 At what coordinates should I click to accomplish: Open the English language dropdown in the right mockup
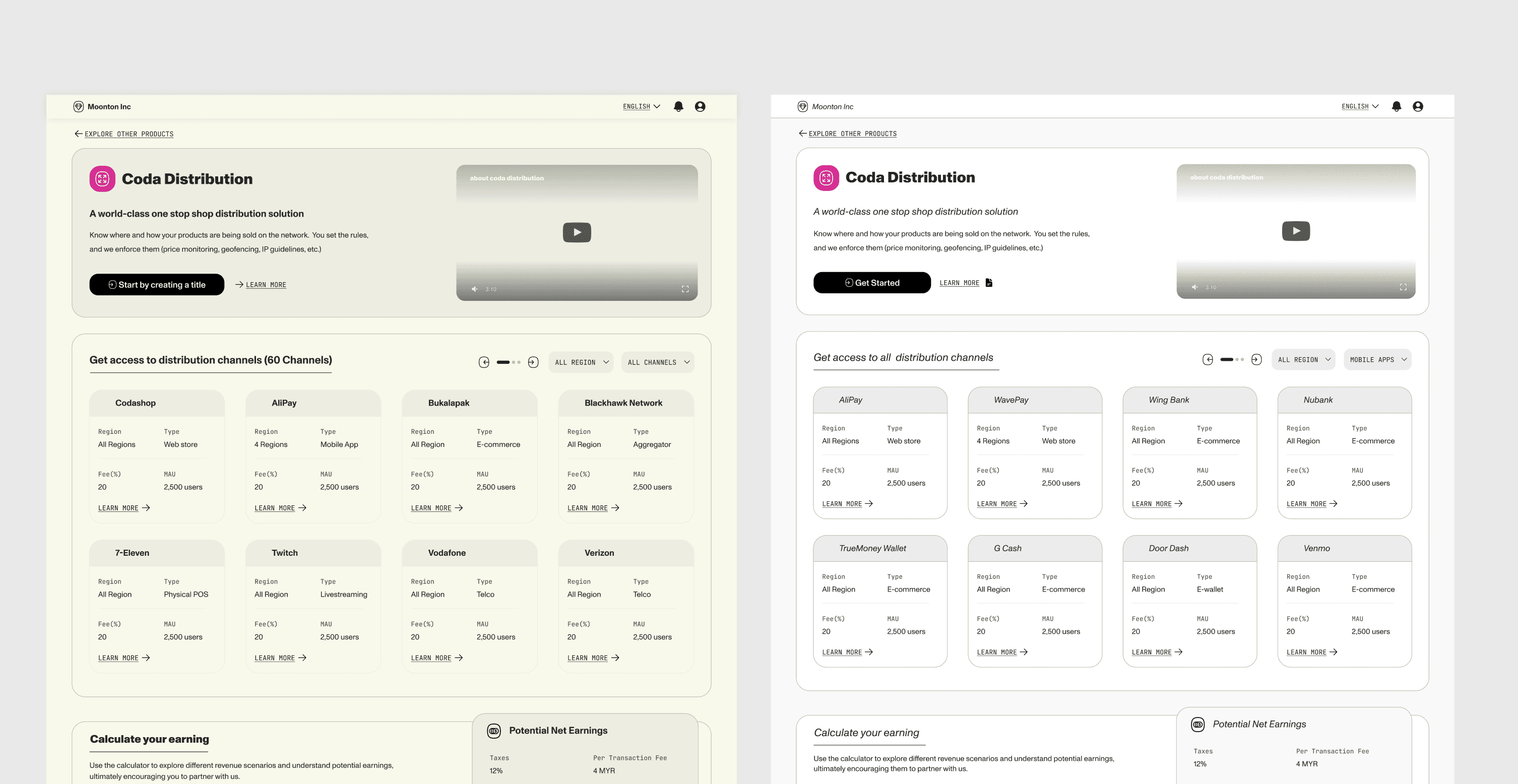pyautogui.click(x=1360, y=107)
